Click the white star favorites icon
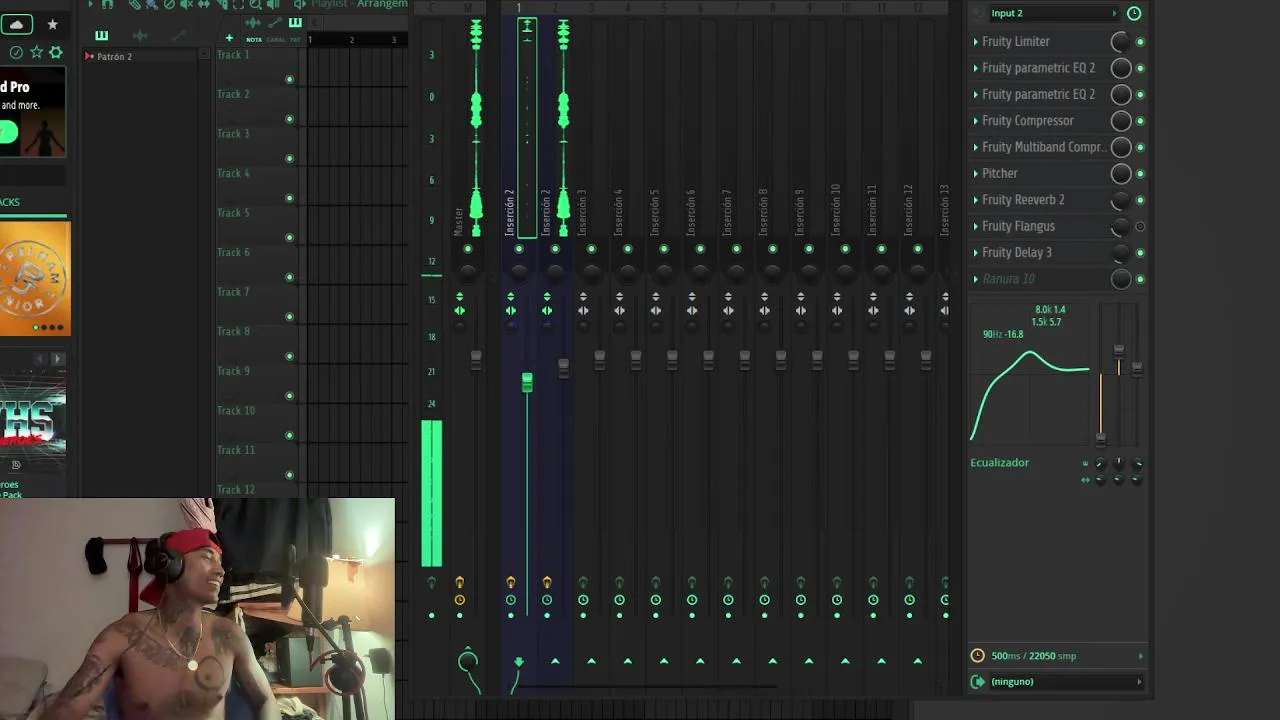Image resolution: width=1280 pixels, height=720 pixels. click(x=52, y=24)
